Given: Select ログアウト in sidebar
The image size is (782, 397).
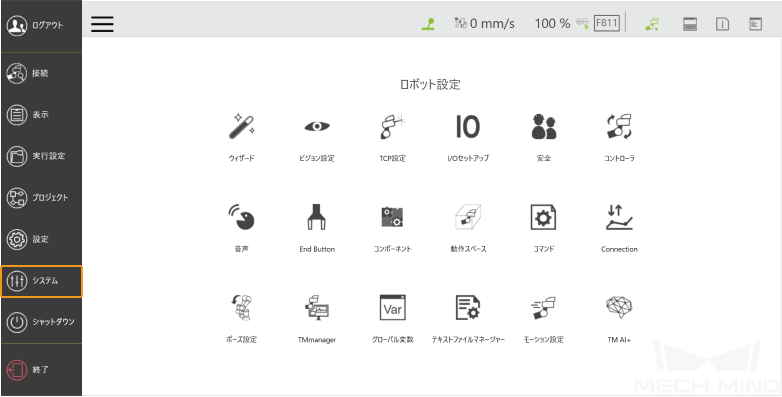Looking at the screenshot, I should coord(41,26).
